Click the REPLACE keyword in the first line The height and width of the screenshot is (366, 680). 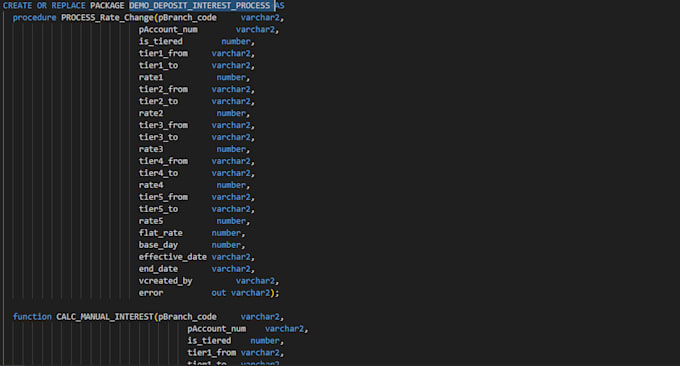(69, 6)
